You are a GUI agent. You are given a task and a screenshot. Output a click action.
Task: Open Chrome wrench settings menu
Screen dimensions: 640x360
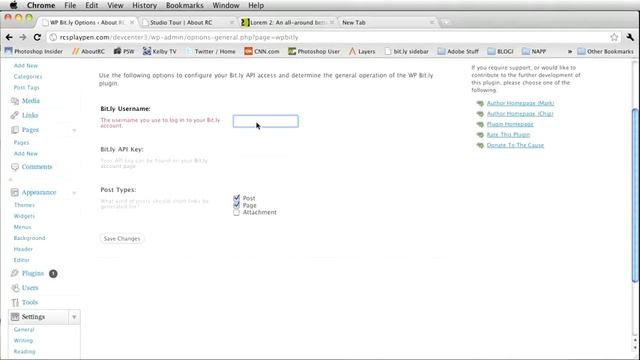630,37
